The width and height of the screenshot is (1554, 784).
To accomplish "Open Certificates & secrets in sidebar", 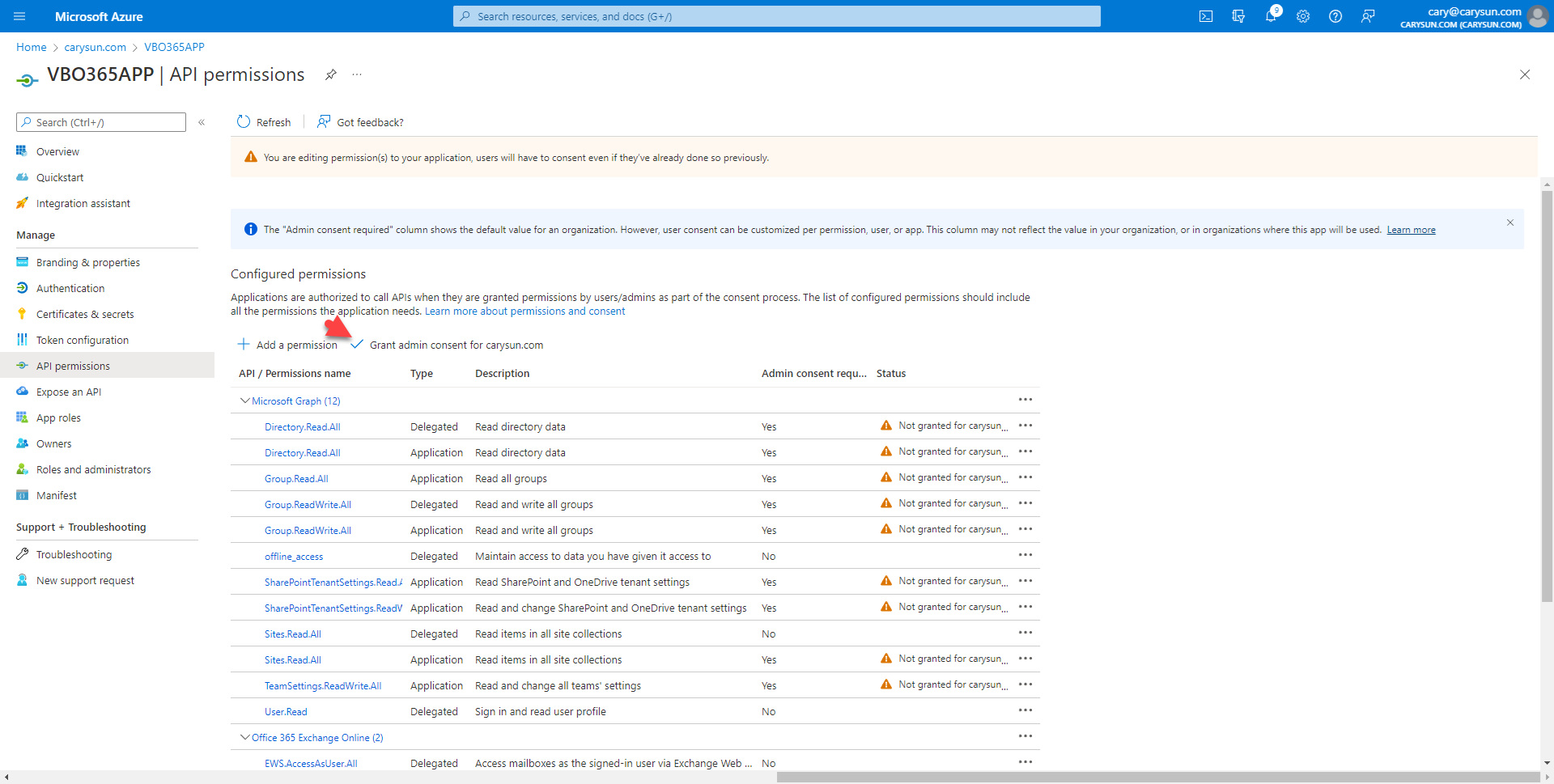I will click(85, 314).
